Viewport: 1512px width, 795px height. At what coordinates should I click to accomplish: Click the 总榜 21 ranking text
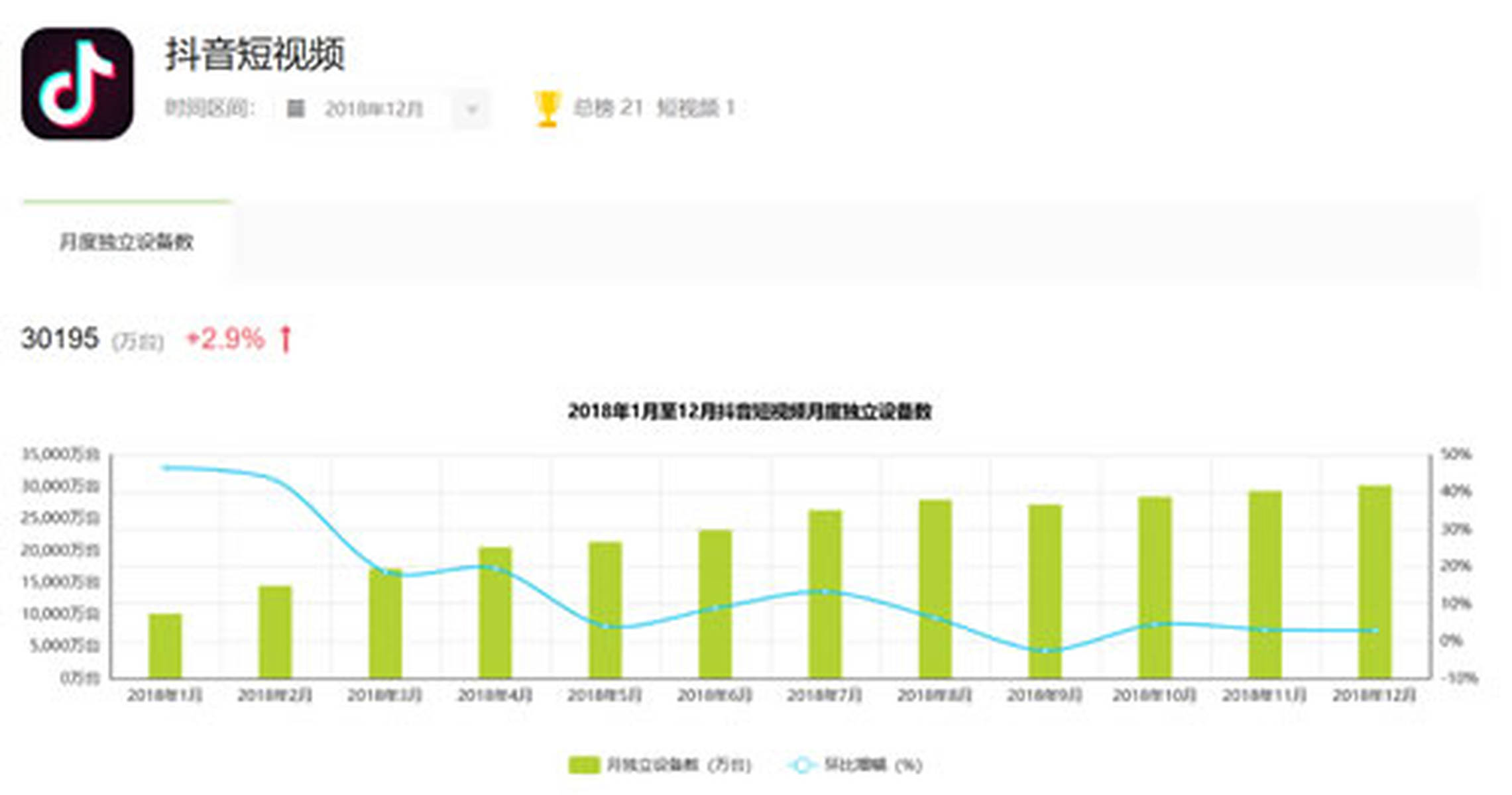point(609,108)
